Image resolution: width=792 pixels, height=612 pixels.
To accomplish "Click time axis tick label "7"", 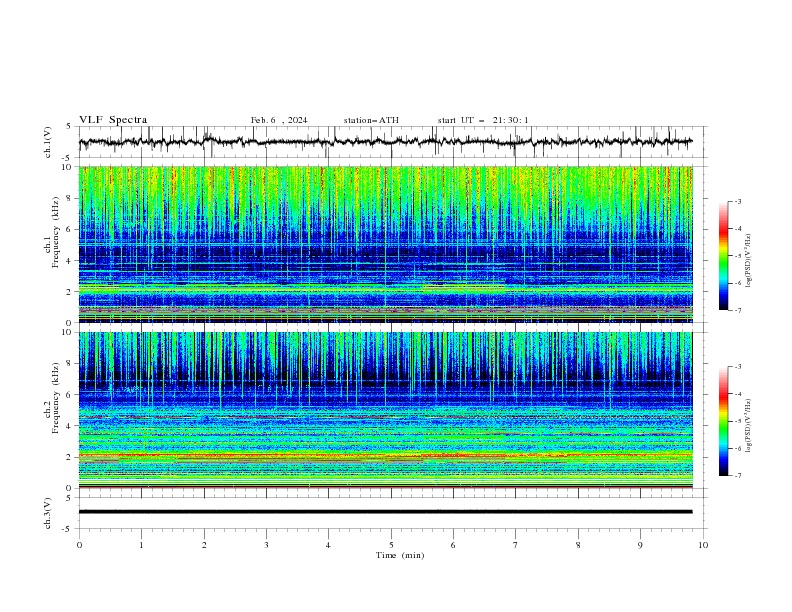I will click(516, 545).
